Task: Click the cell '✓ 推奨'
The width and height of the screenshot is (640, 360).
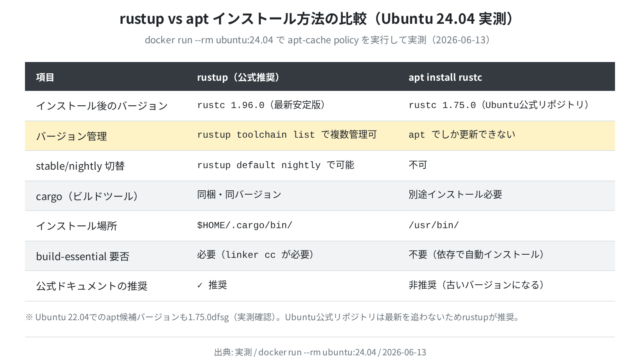Action: pyautogui.click(x=212, y=285)
